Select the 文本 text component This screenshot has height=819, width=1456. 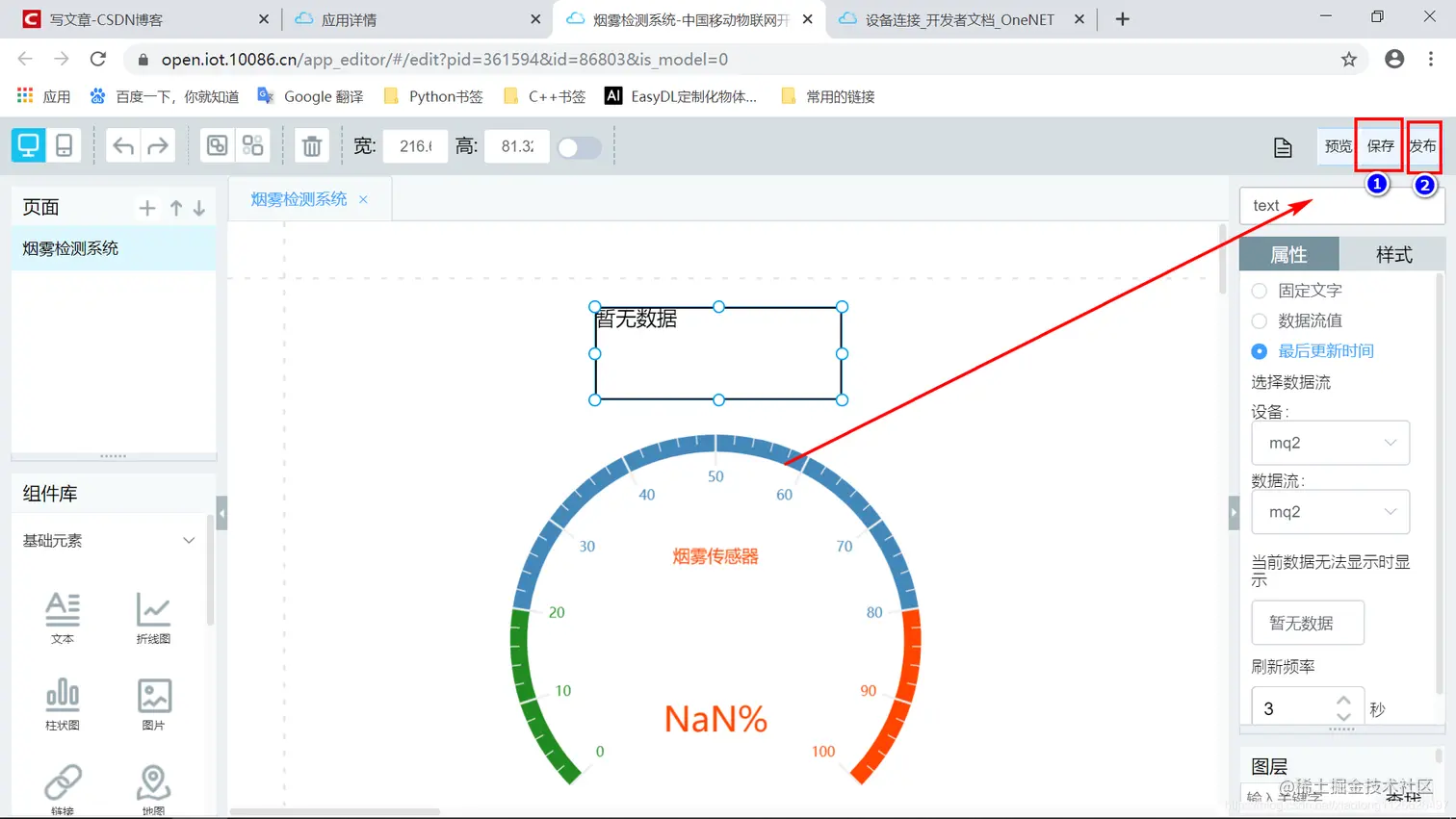tap(63, 618)
